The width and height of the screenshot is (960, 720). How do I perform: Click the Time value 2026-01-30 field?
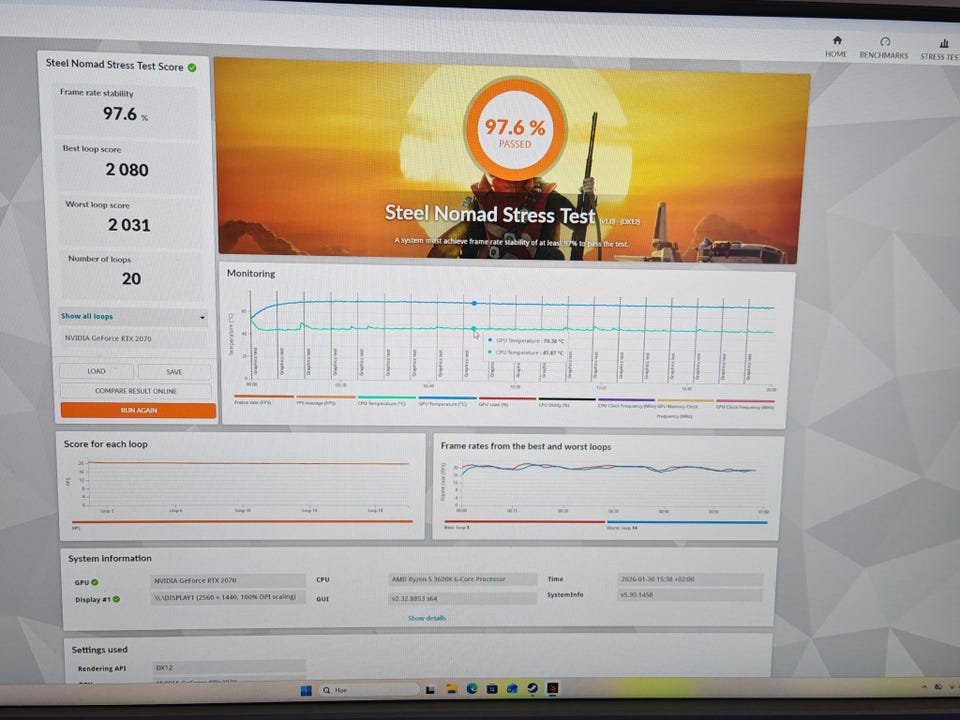[x=690, y=579]
